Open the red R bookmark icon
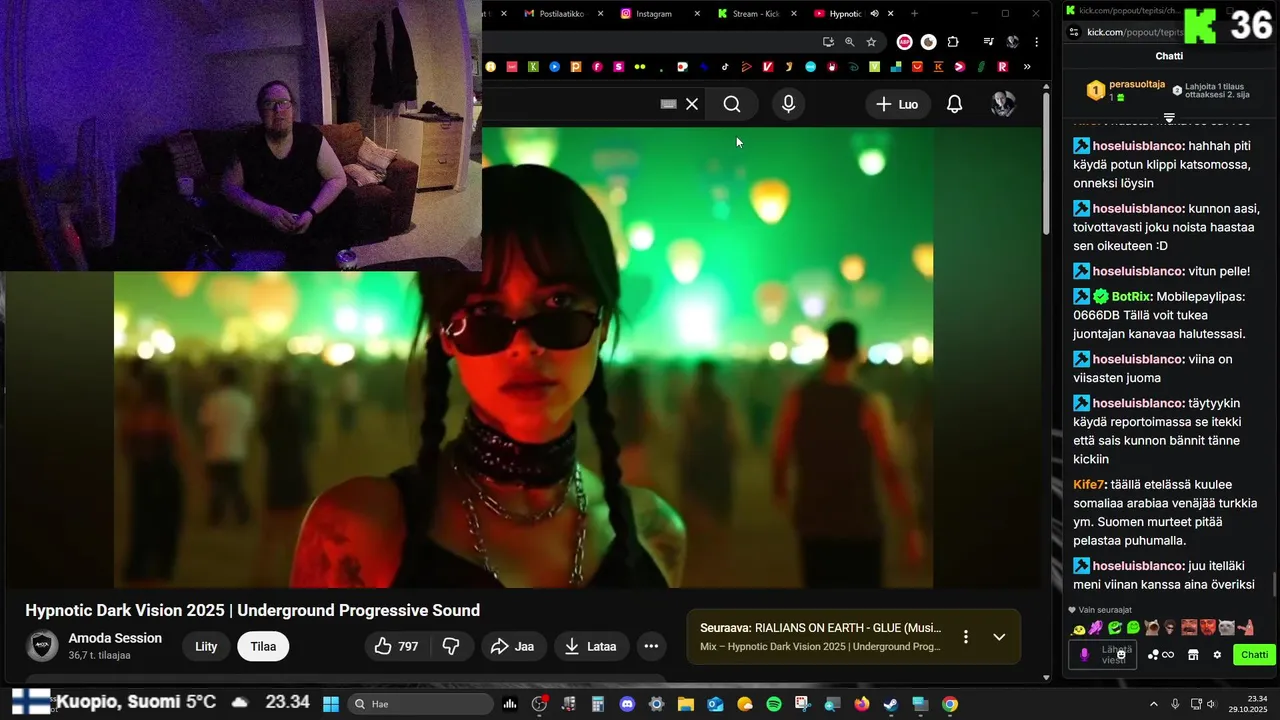1280x720 pixels. click(x=1002, y=67)
